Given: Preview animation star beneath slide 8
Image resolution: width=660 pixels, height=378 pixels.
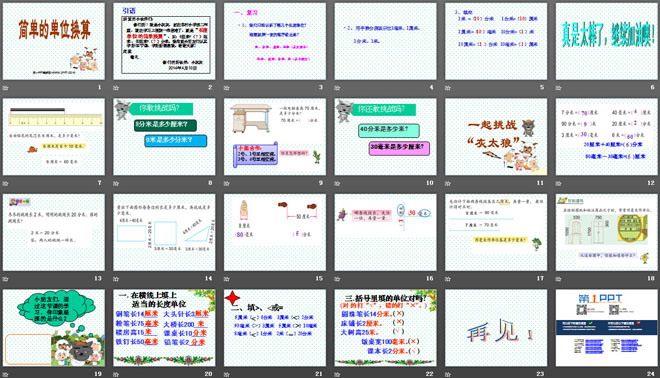Looking at the screenshot, I should coord(116,184).
